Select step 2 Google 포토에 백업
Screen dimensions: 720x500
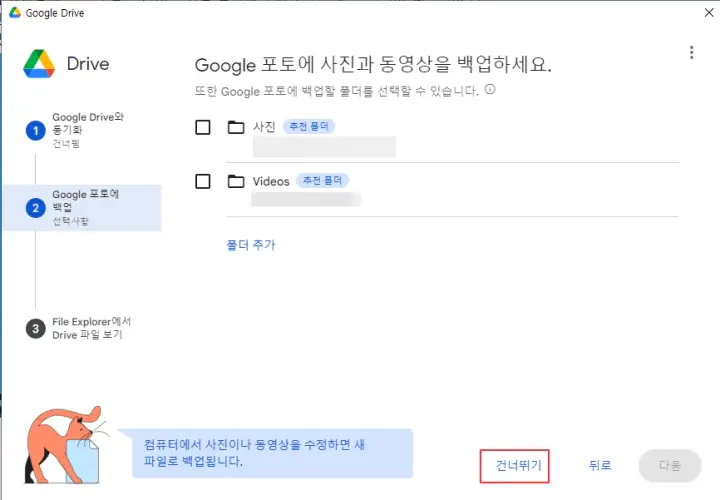click(83, 208)
